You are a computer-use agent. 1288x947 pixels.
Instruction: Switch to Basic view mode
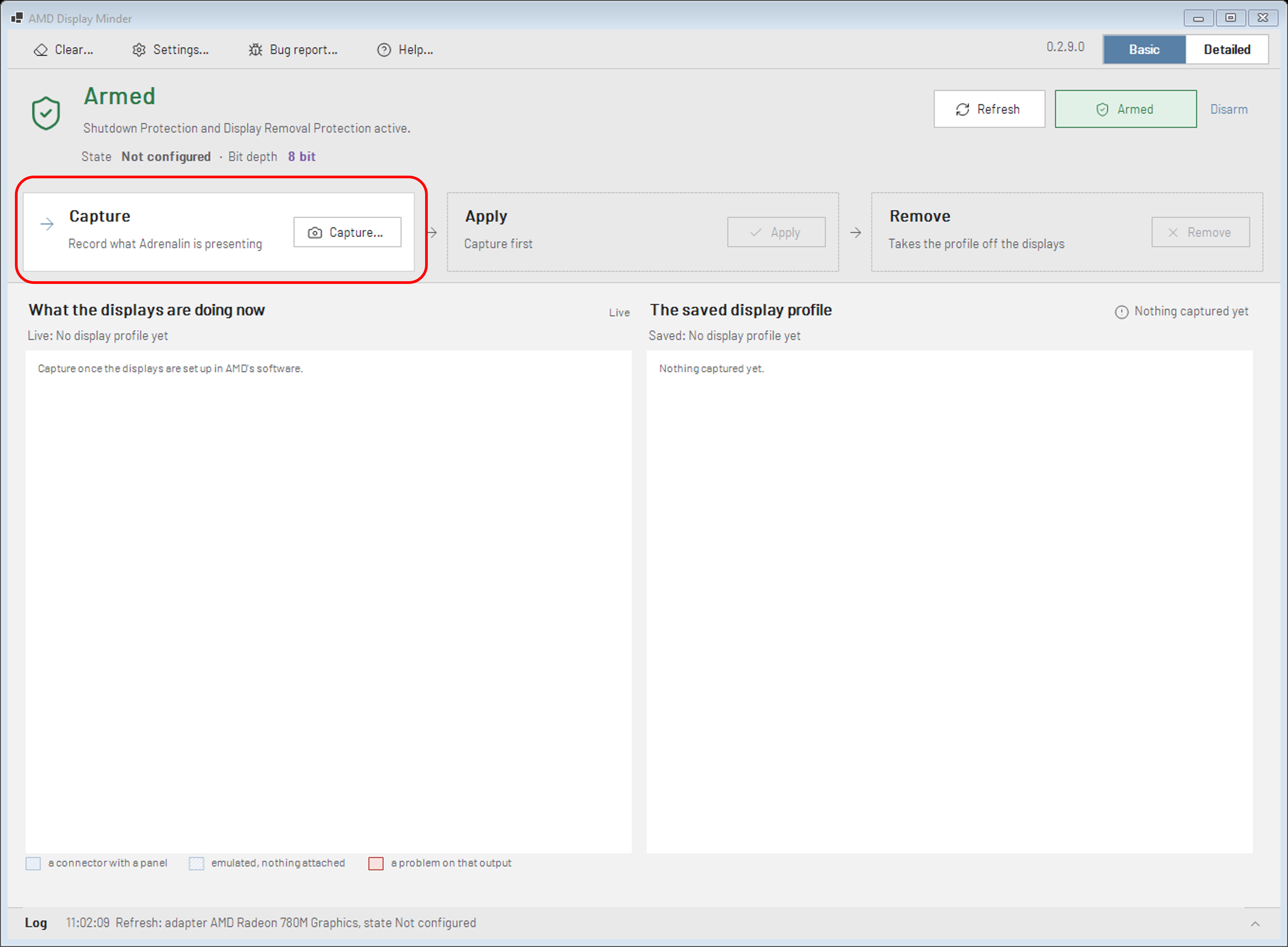[1144, 49]
